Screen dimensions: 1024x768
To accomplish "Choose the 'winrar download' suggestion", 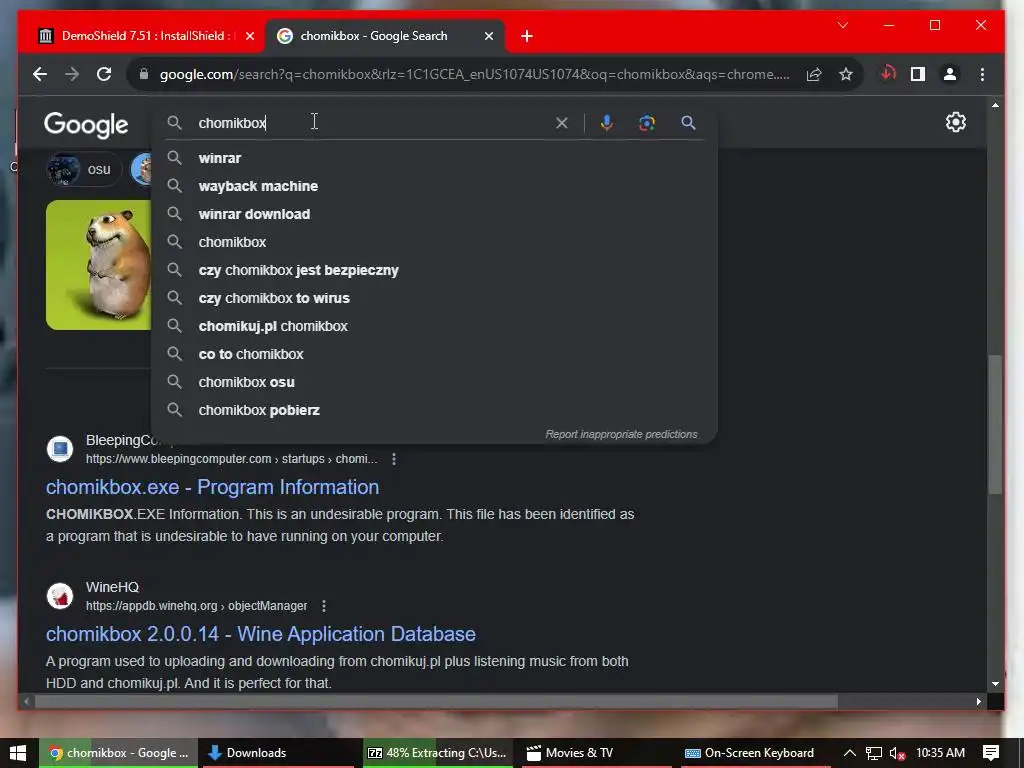I will (434, 214).
